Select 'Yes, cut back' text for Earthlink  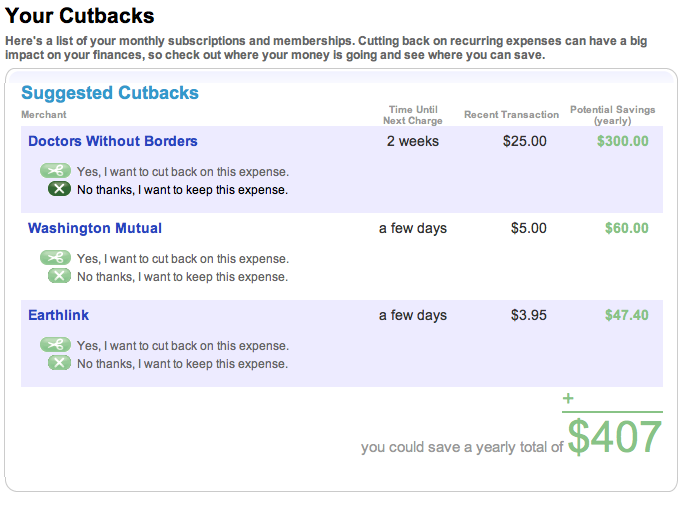[x=182, y=346]
